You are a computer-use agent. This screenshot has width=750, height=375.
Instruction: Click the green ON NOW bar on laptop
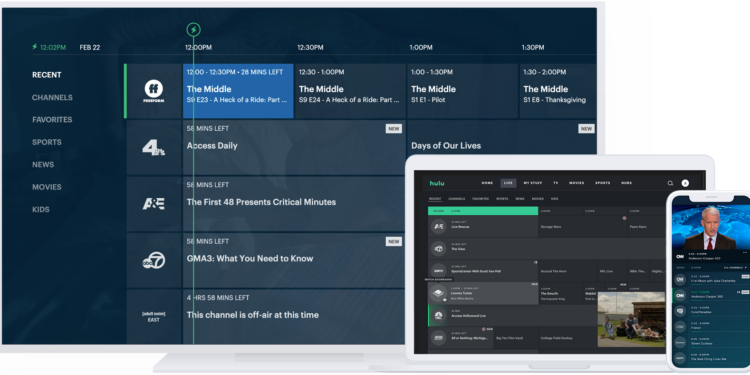pos(483,211)
